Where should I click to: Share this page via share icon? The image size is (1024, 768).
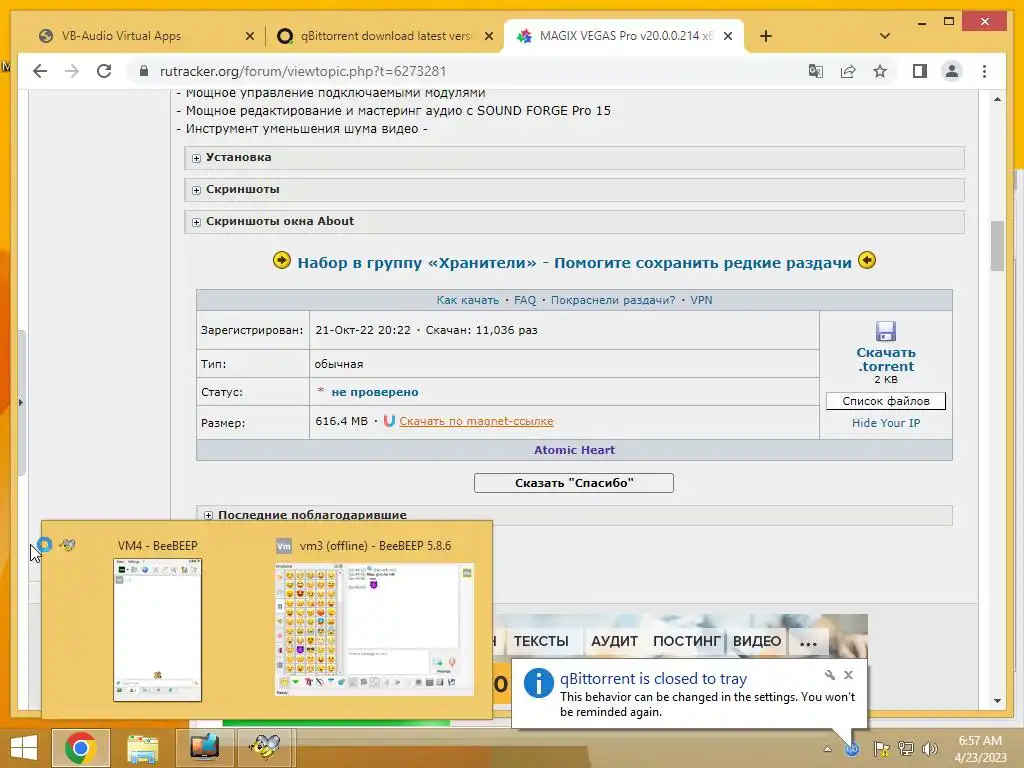pyautogui.click(x=848, y=71)
